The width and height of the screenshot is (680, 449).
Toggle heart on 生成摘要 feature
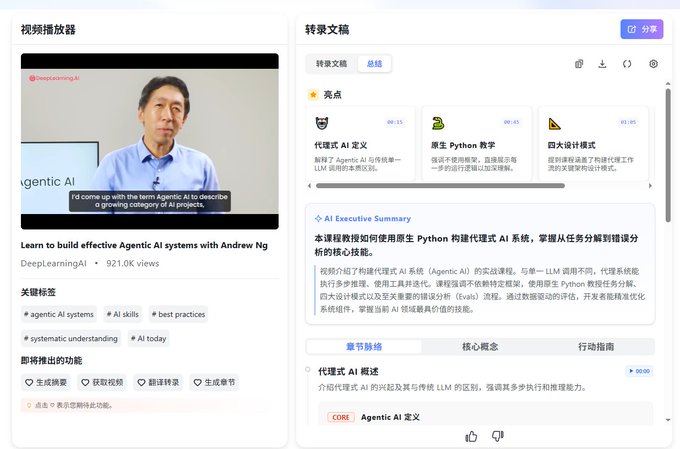(29, 383)
